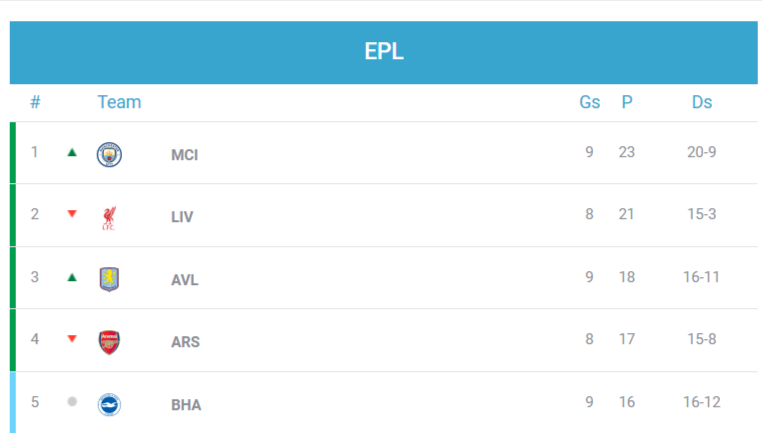Select the ARS team name

coord(185,342)
